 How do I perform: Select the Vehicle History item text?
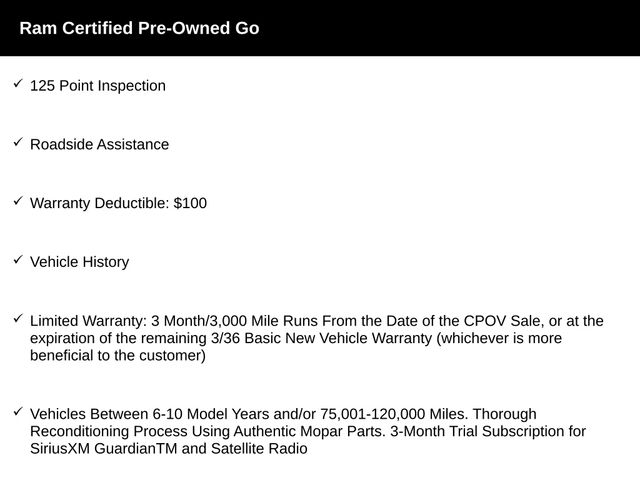pos(79,262)
